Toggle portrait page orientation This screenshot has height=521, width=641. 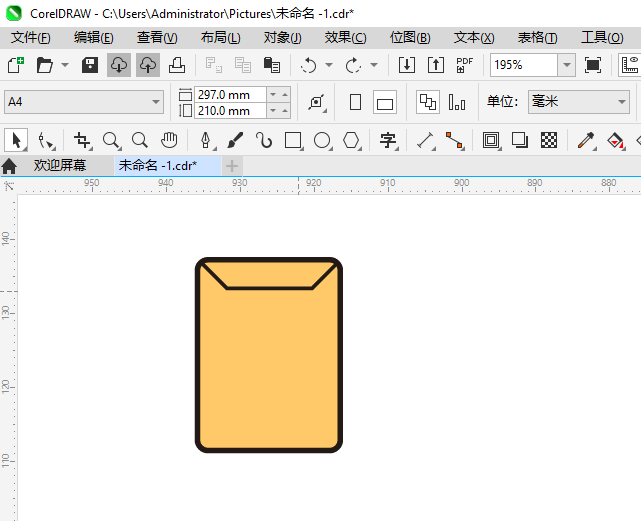[x=355, y=102]
